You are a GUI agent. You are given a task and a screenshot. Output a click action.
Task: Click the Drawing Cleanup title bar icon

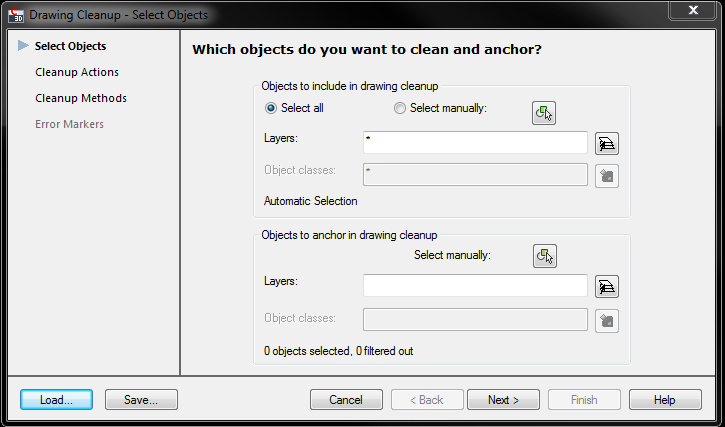pyautogui.click(x=15, y=14)
